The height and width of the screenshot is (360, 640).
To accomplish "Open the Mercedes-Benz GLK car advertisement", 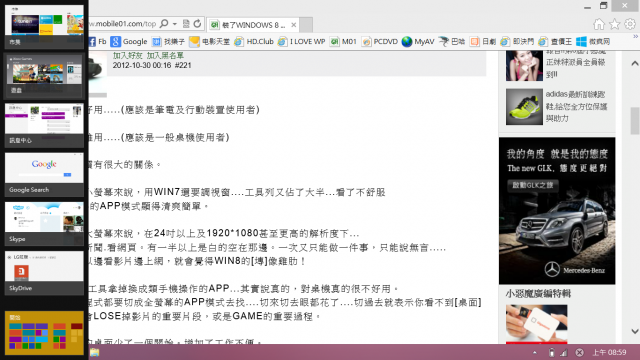I will [557, 211].
